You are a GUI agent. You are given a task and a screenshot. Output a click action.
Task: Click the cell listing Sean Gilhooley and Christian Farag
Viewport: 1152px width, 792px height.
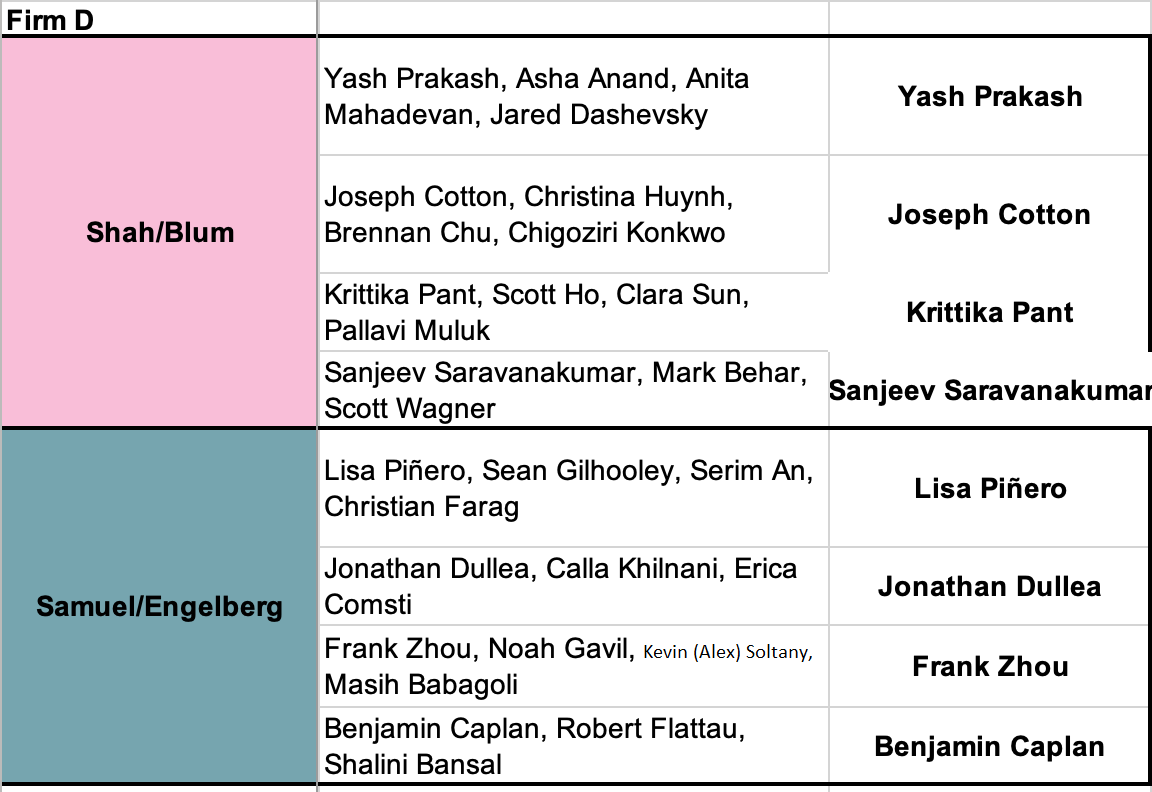572,488
